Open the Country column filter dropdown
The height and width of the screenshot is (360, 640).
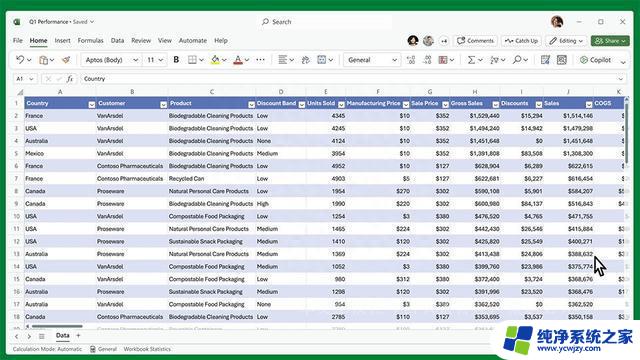click(x=92, y=104)
